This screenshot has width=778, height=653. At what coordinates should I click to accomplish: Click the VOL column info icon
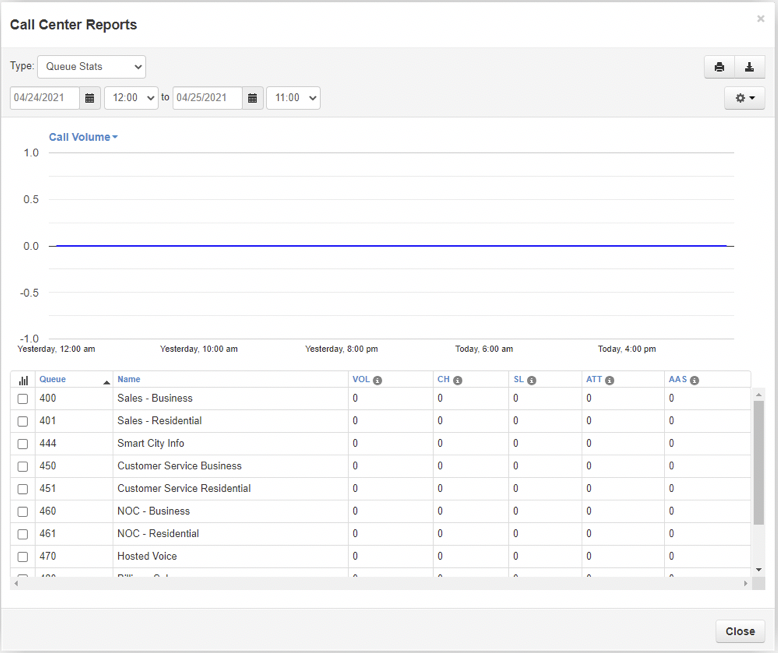coord(378,381)
